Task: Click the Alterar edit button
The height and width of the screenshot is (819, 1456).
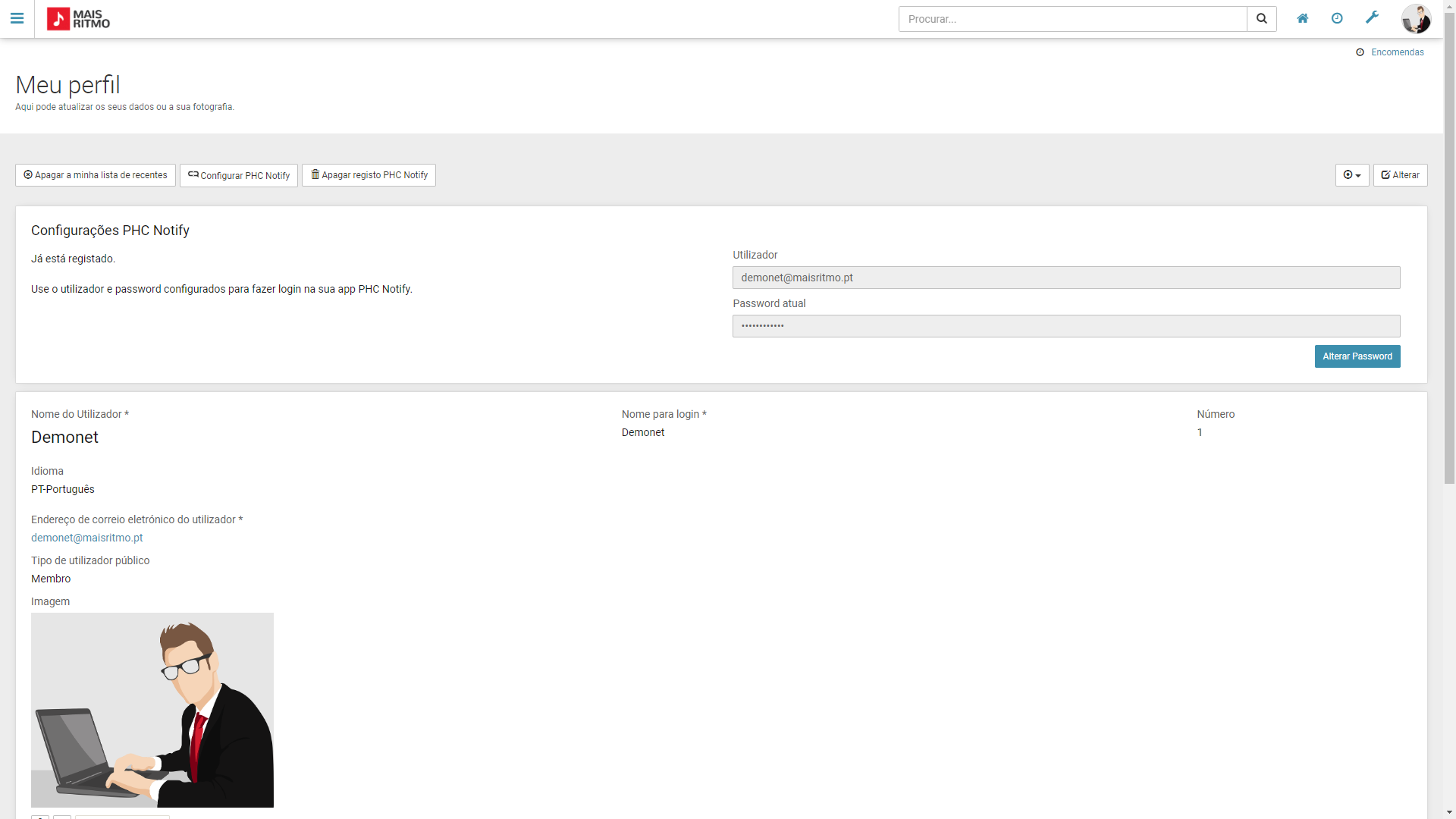Action: 1400,175
